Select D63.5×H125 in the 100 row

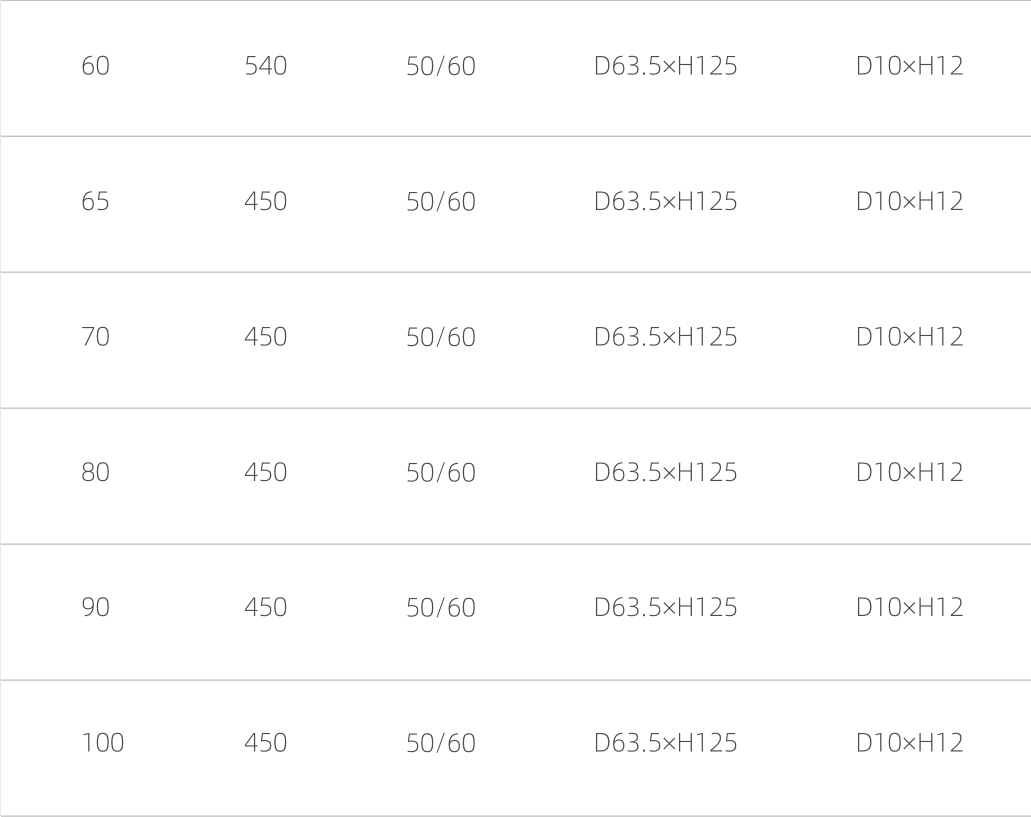click(665, 744)
